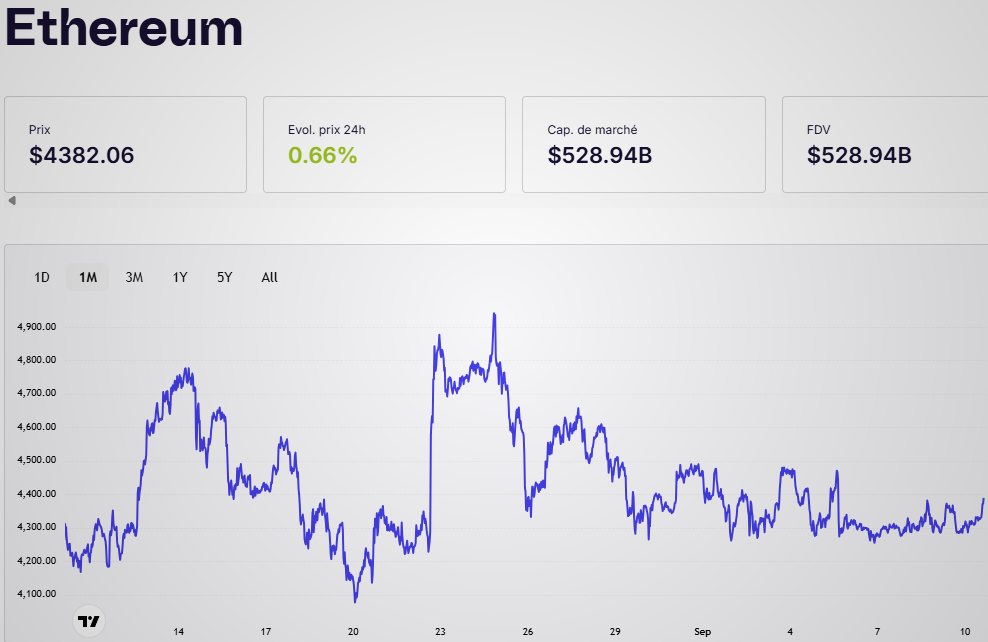Image resolution: width=988 pixels, height=642 pixels.
Task: Click the left scroll arrow under price cards
Action: (x=12, y=201)
